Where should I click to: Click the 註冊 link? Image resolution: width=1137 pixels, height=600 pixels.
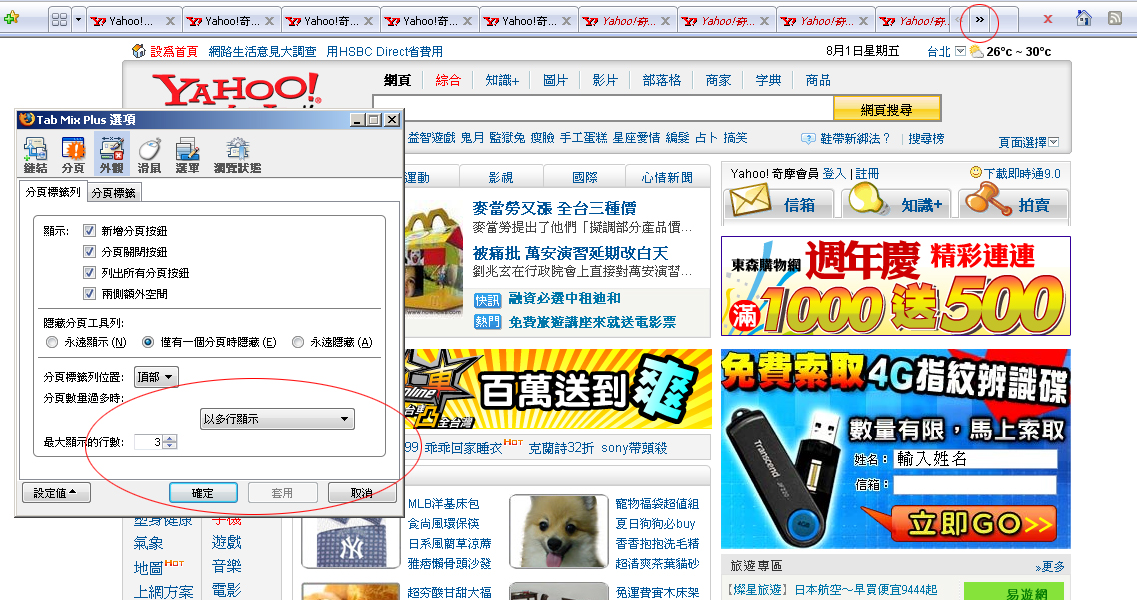point(867,173)
